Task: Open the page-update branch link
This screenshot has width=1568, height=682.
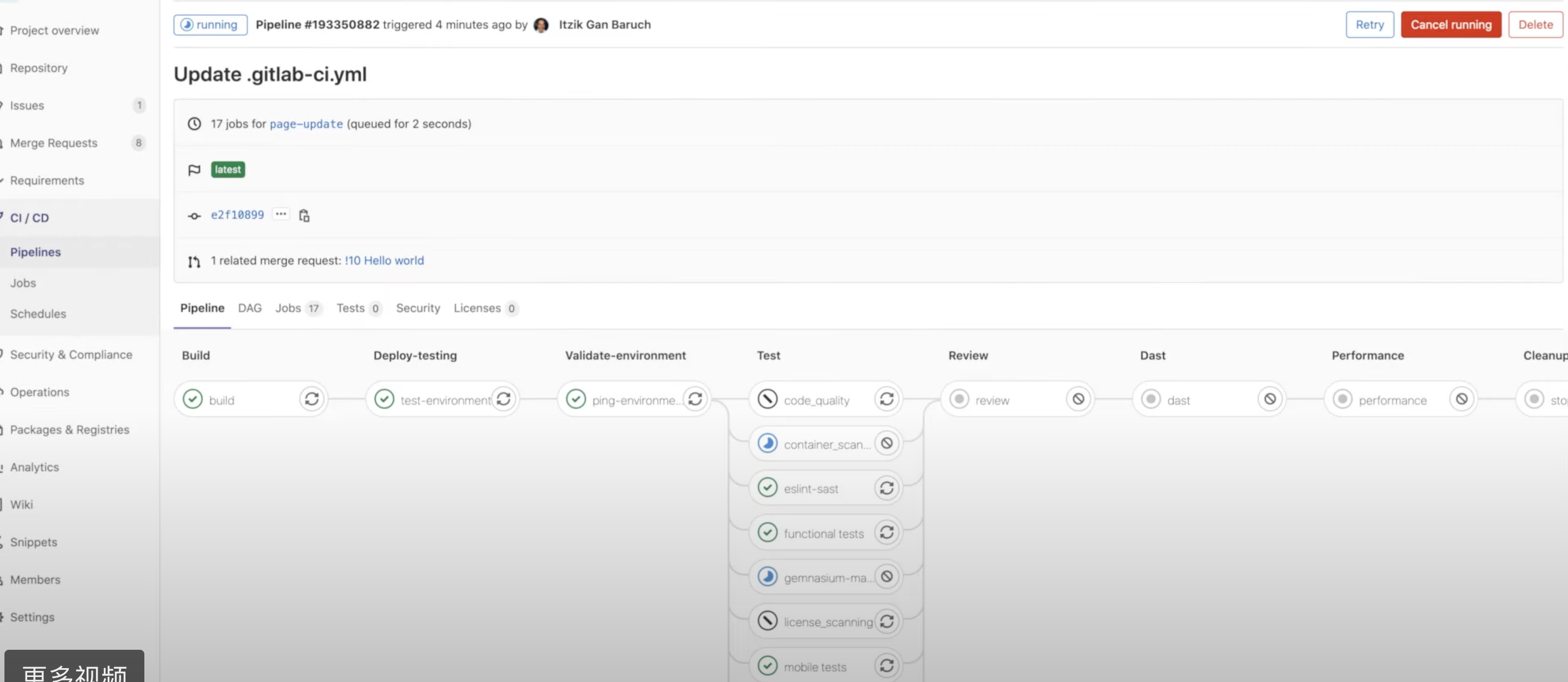Action: pyautogui.click(x=306, y=124)
